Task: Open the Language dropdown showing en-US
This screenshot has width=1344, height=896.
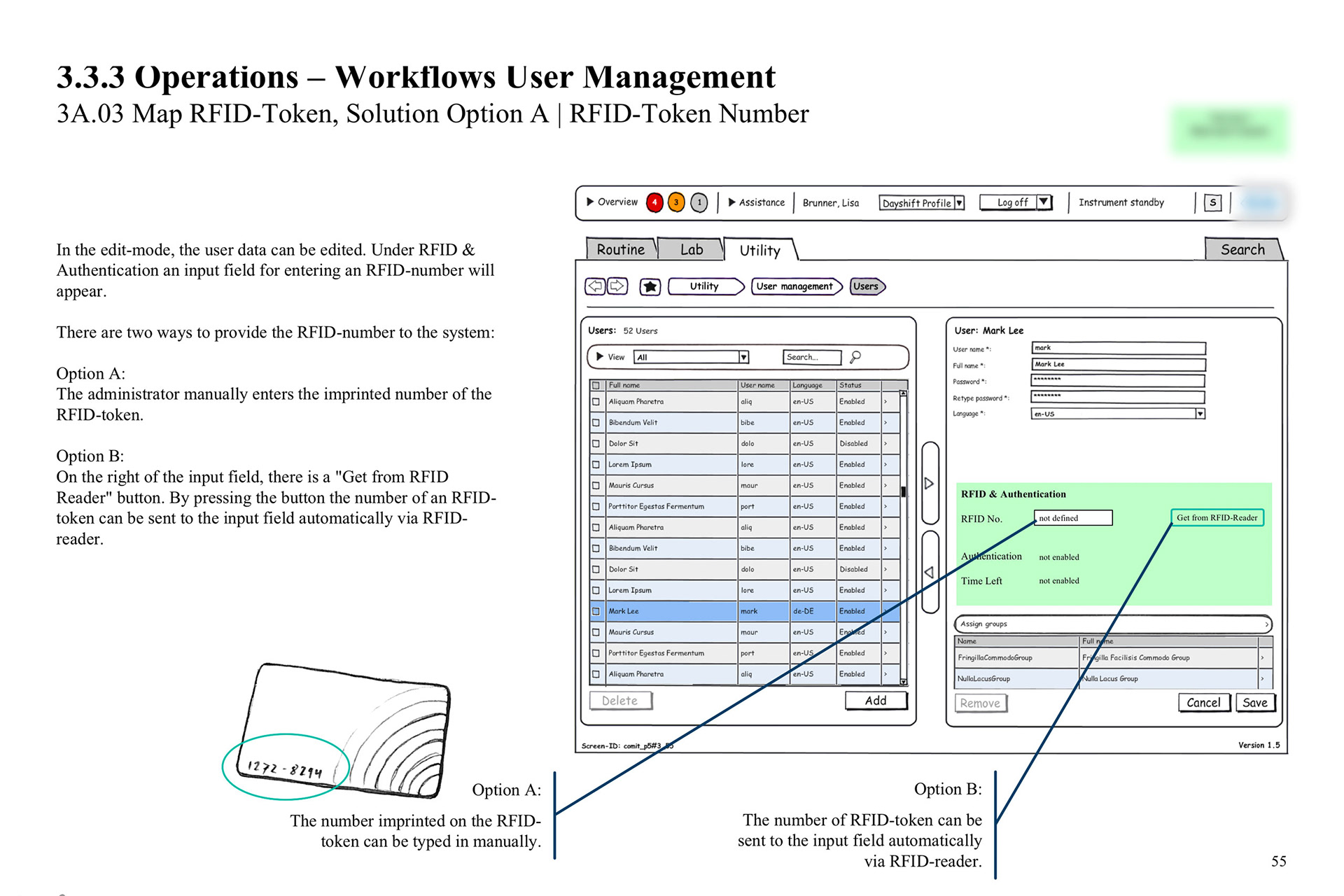Action: coord(1118,414)
